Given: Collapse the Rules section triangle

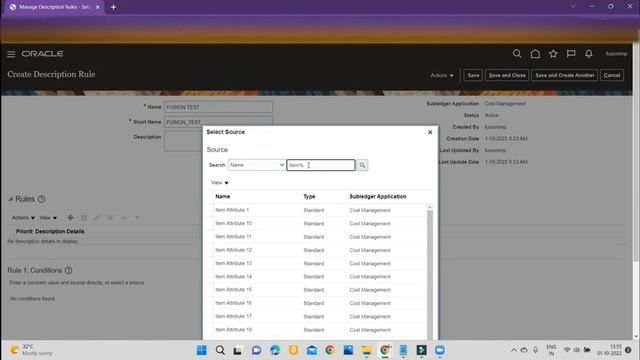Looking at the screenshot, I should 11,199.
